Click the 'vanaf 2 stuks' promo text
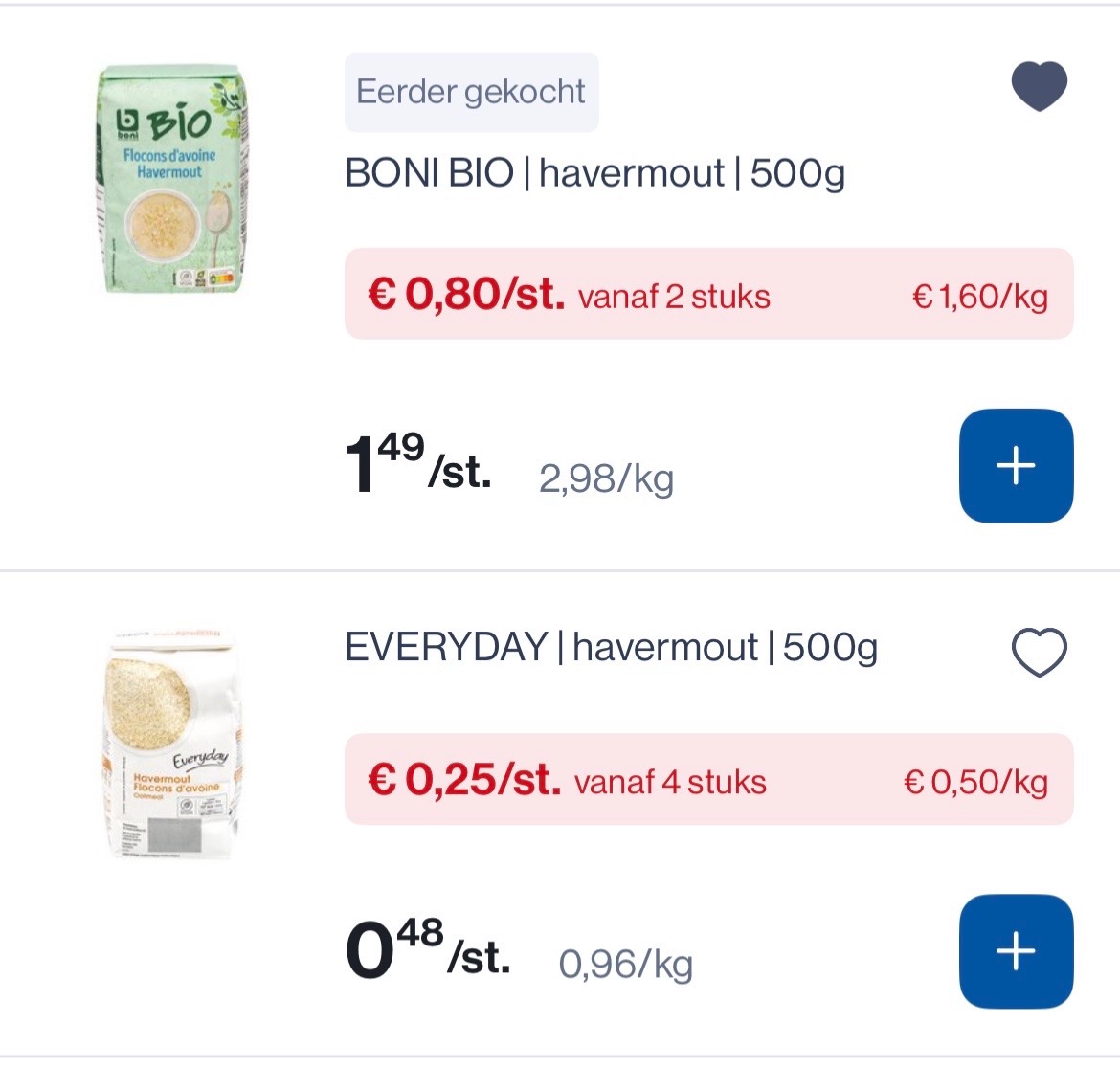Image resolution: width=1120 pixels, height=1090 pixels. [673, 298]
